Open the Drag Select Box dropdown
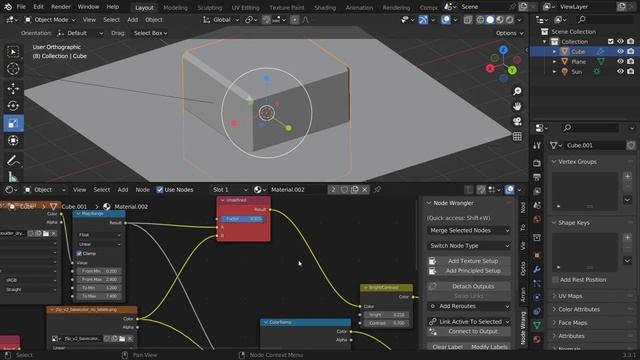The width and height of the screenshot is (640, 360). click(x=150, y=33)
